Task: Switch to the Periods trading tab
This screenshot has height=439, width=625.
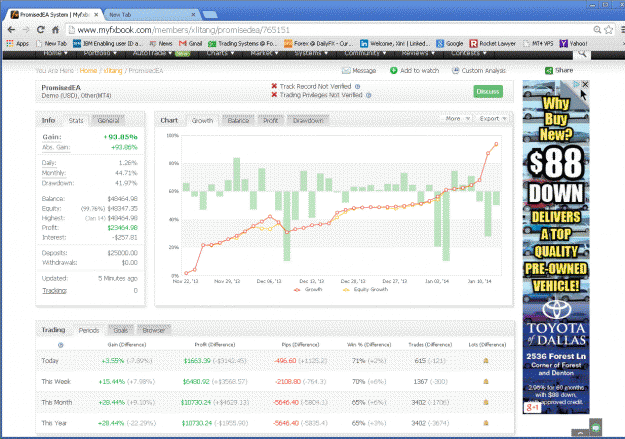Action: coord(88,330)
